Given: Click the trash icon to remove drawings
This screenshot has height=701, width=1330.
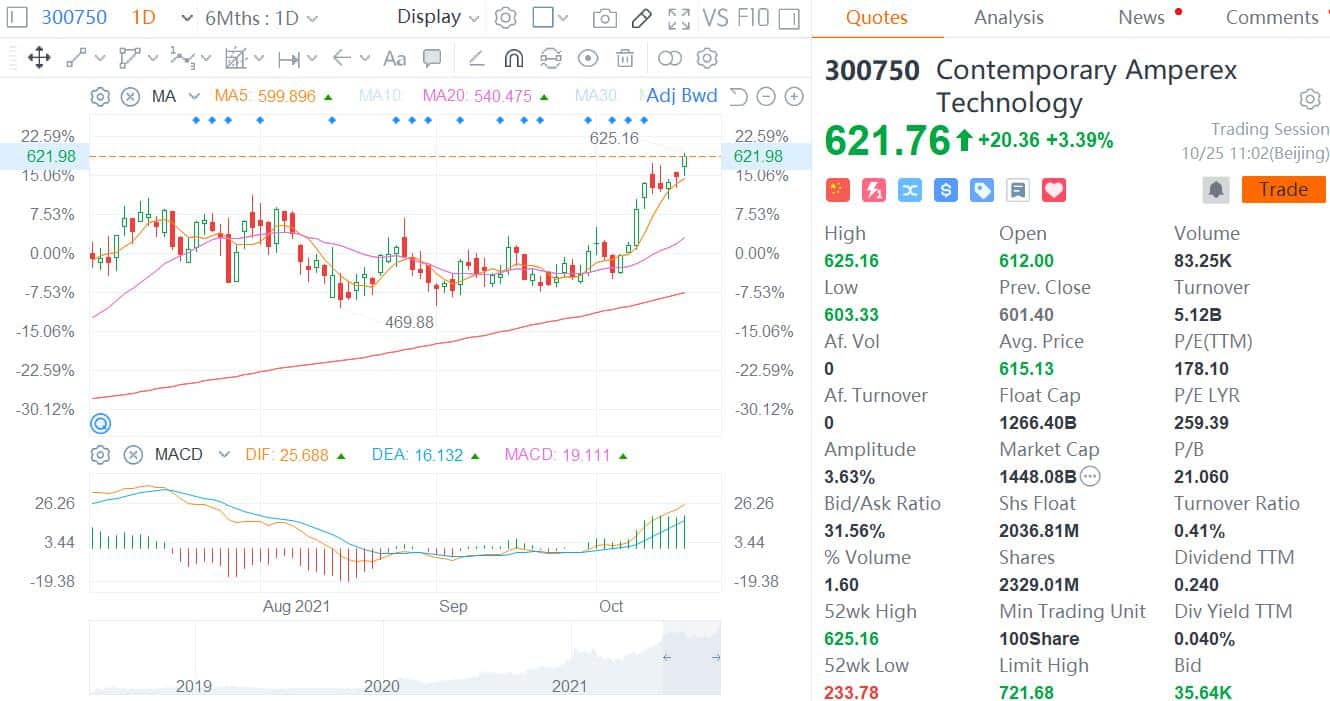Looking at the screenshot, I should 625,59.
